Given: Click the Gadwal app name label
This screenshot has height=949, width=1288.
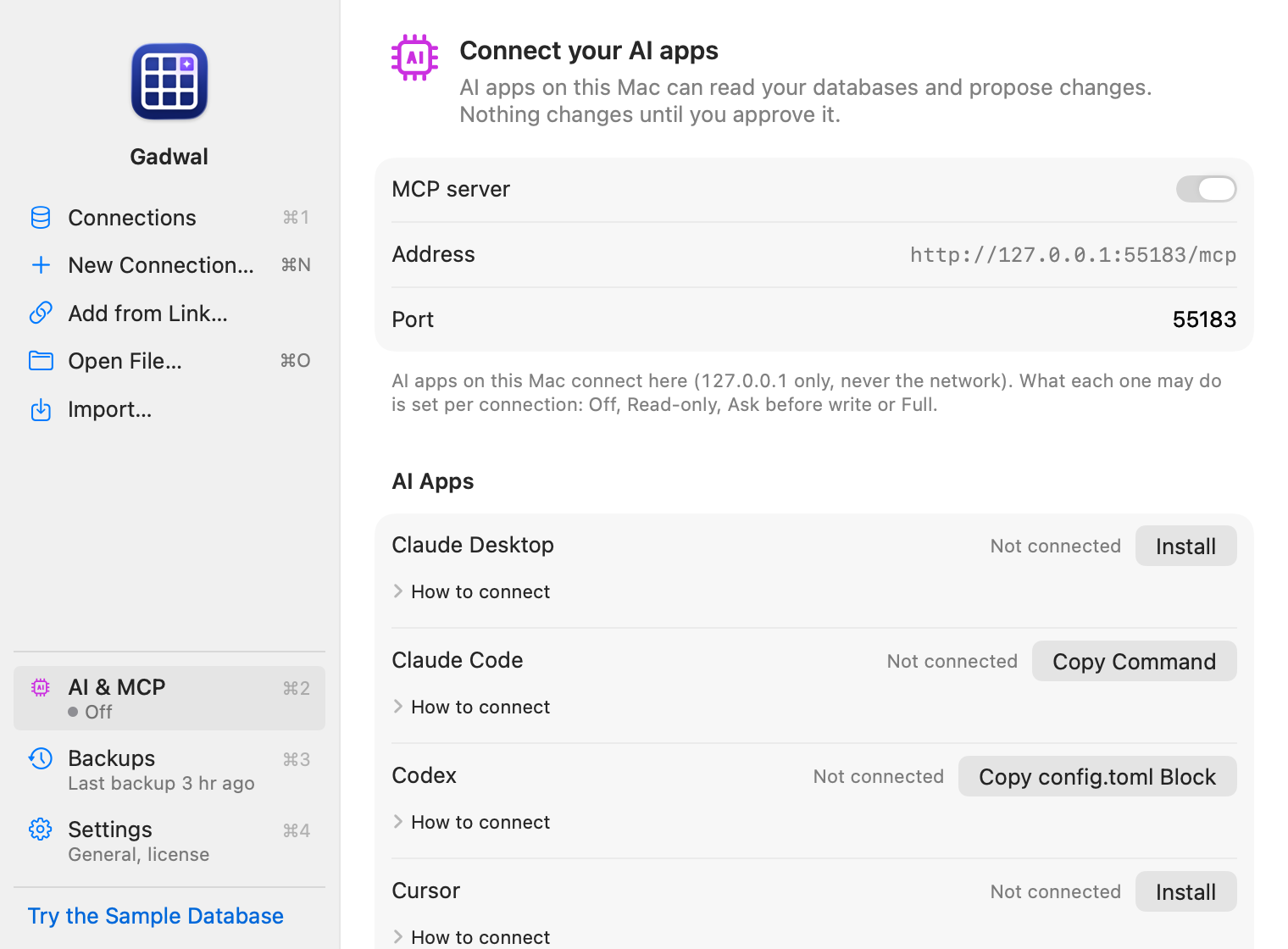Looking at the screenshot, I should click(169, 157).
